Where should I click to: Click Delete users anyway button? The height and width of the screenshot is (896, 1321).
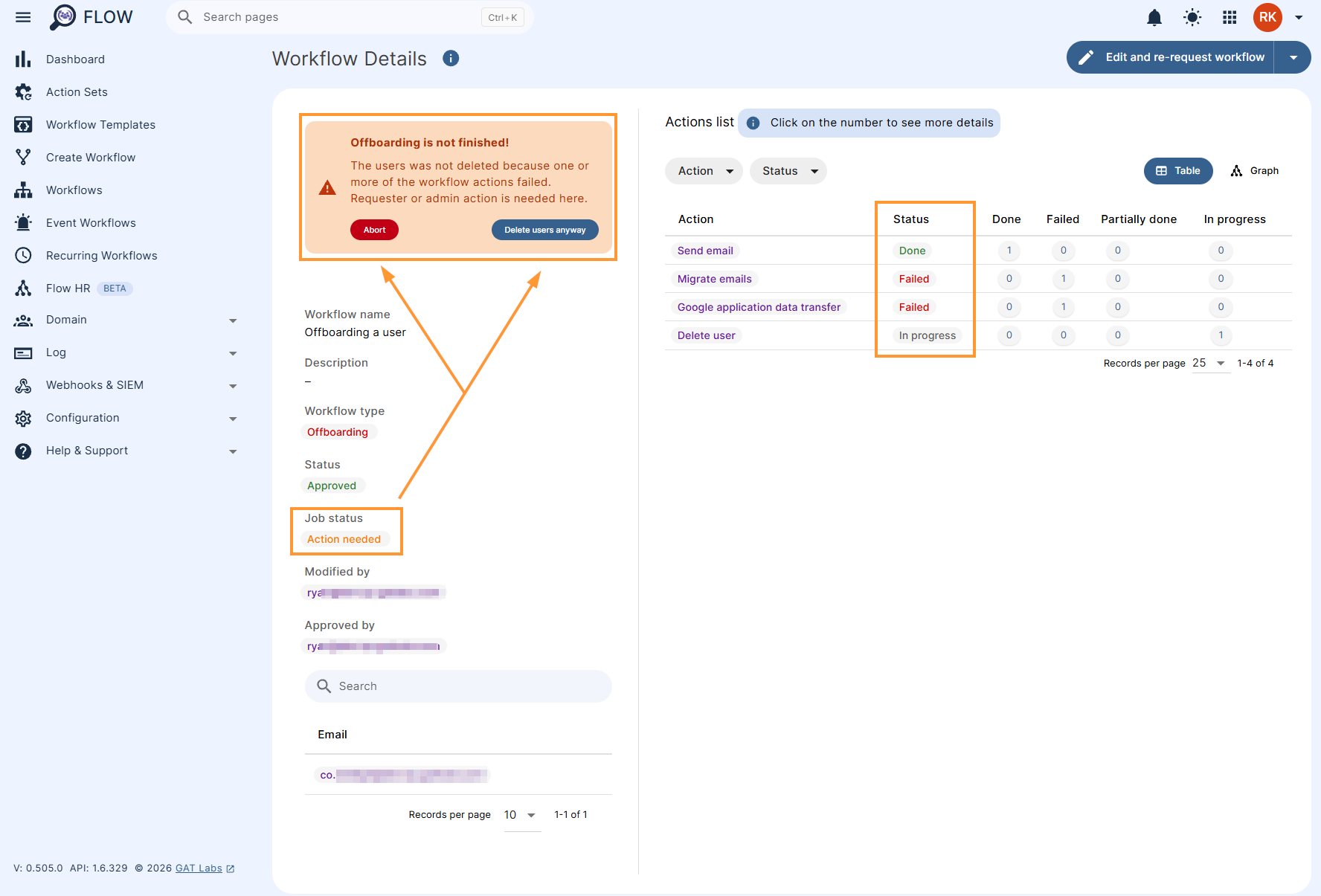(545, 230)
